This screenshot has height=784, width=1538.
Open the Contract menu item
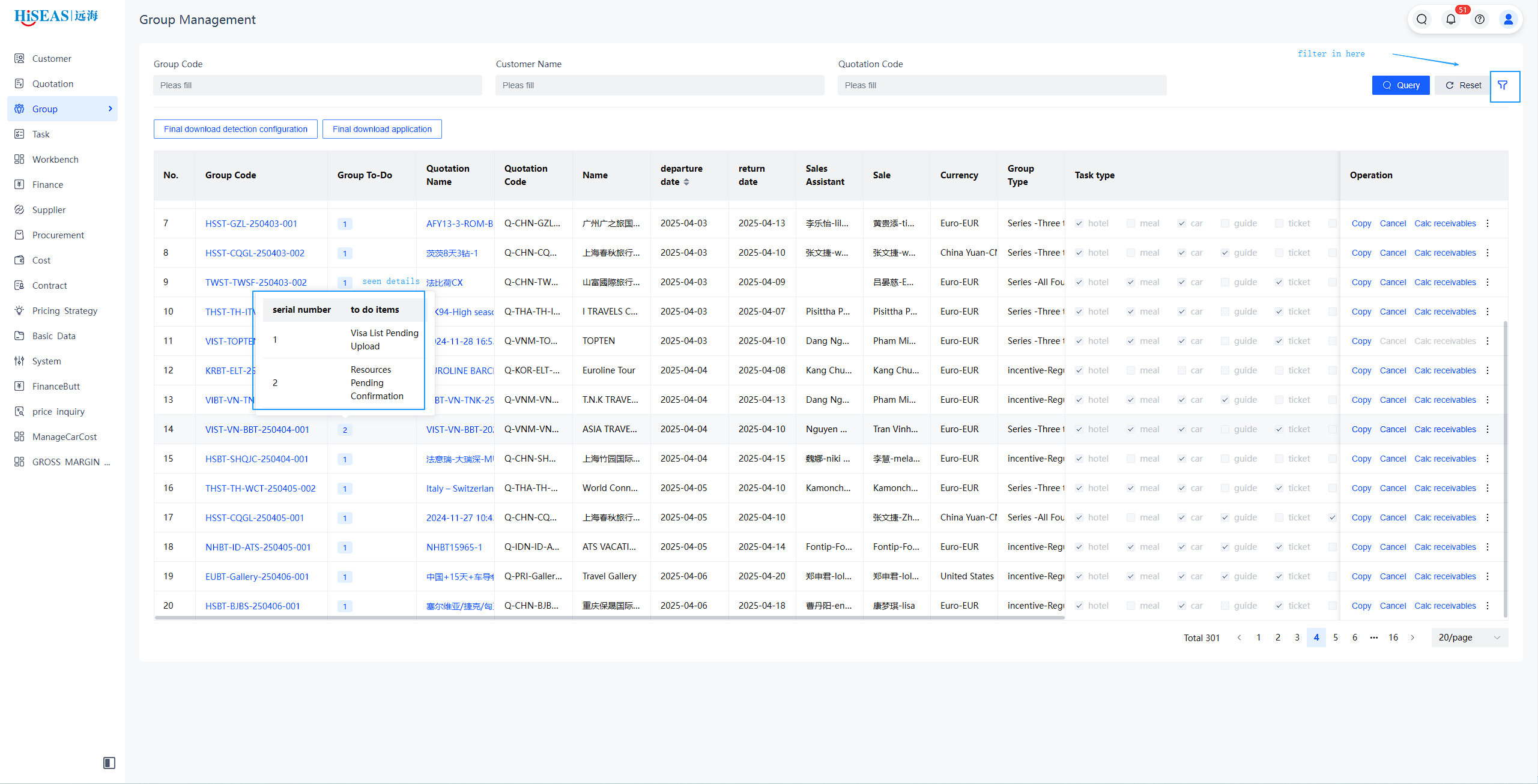(x=62, y=285)
